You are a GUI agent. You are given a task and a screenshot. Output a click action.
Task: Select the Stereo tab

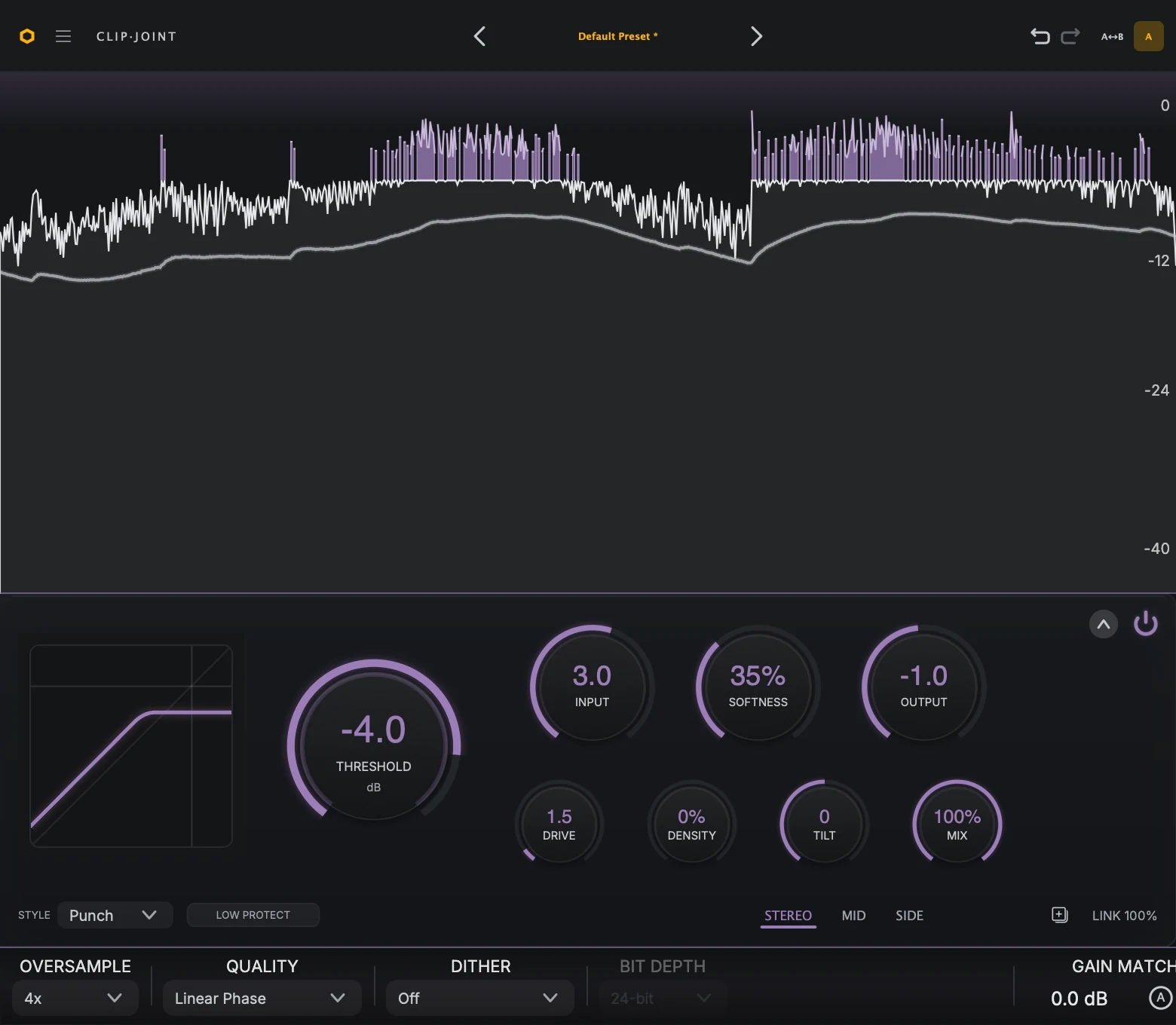tap(789, 916)
